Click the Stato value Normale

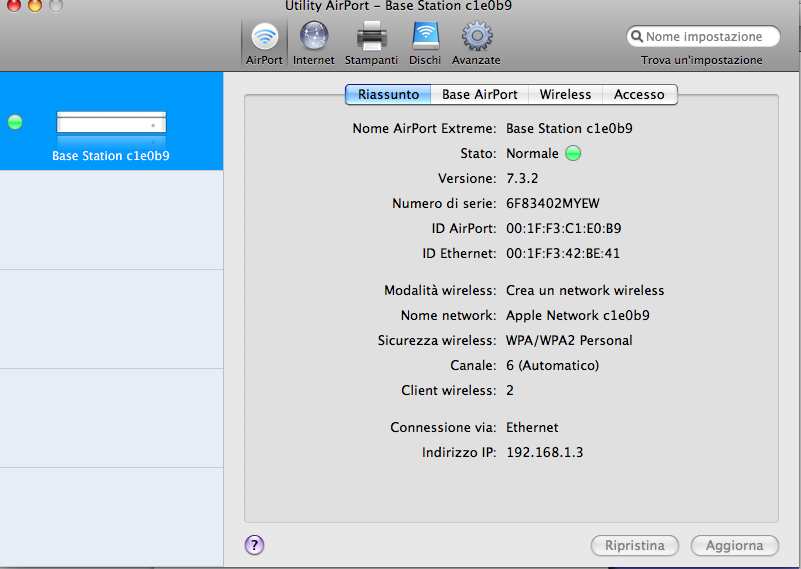532,153
